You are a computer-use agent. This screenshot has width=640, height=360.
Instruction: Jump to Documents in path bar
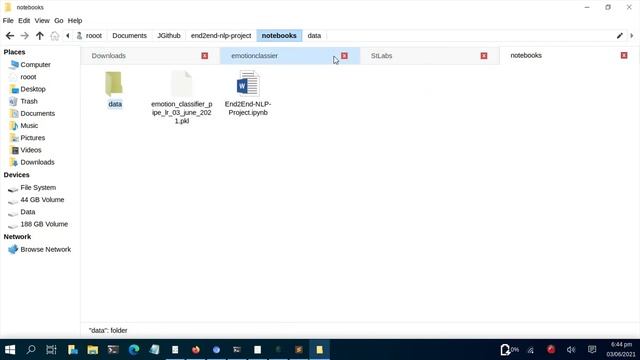[129, 36]
